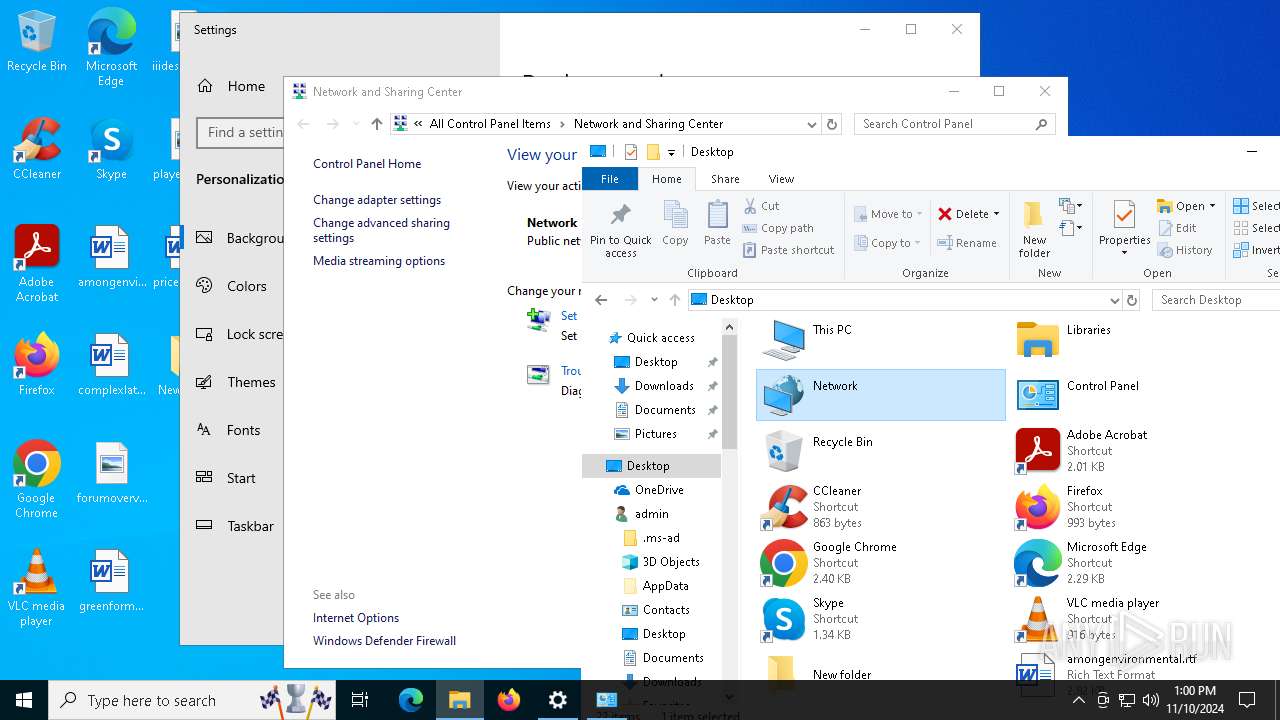Click the New folder ribbon icon
This screenshot has width=1280, height=720.
1034,229
